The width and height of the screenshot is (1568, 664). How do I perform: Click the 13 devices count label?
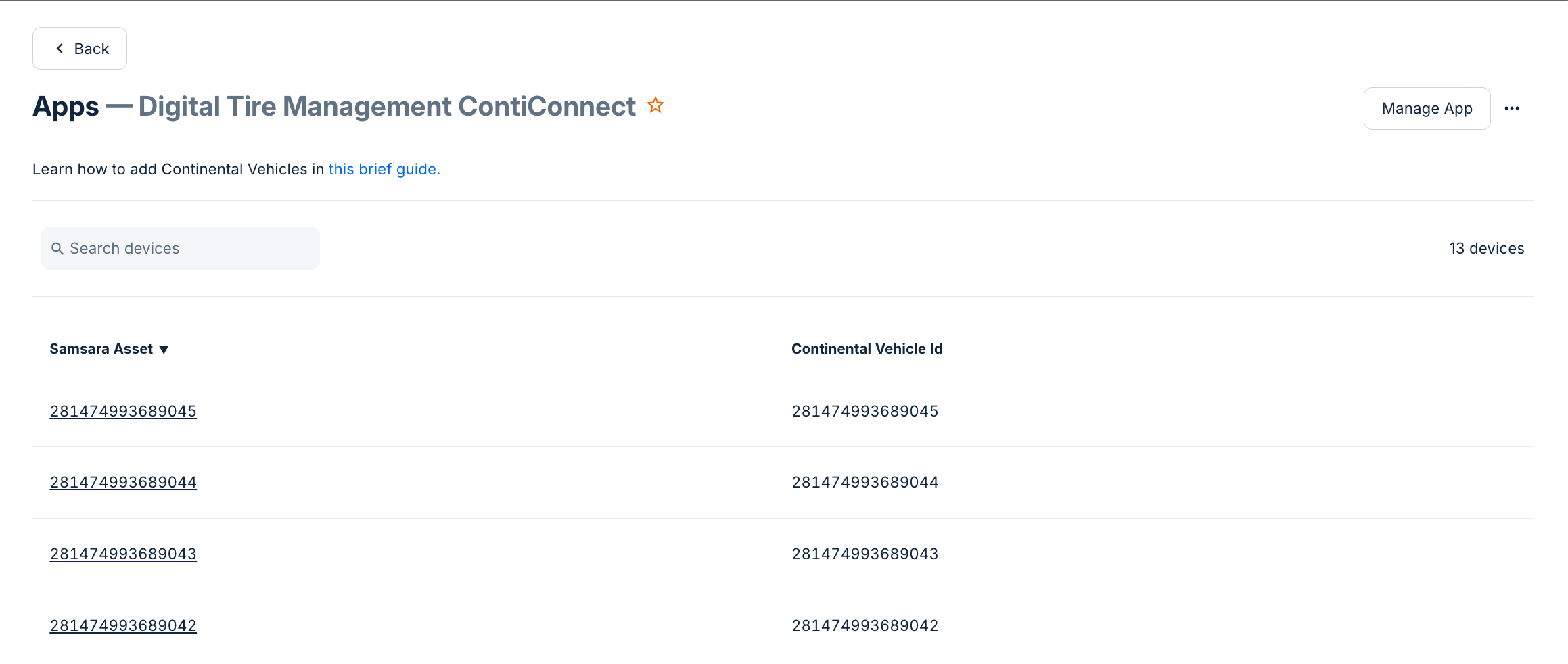tap(1486, 248)
